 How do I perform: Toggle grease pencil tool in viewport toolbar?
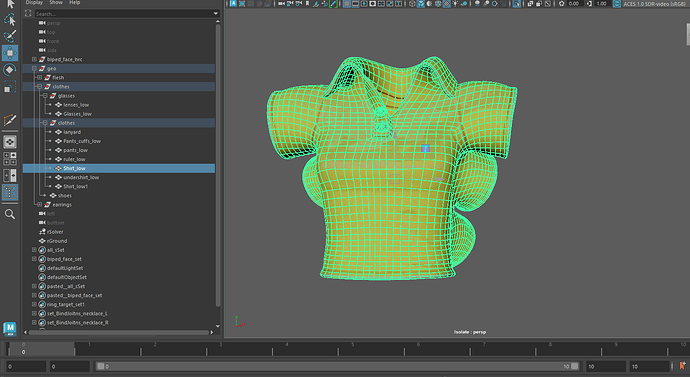[334, 4]
